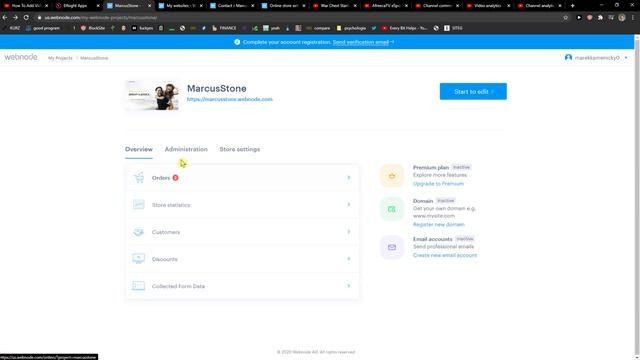This screenshot has height=360, width=640.
Task: Switch to the How To Add browser tab
Action: coord(26,6)
